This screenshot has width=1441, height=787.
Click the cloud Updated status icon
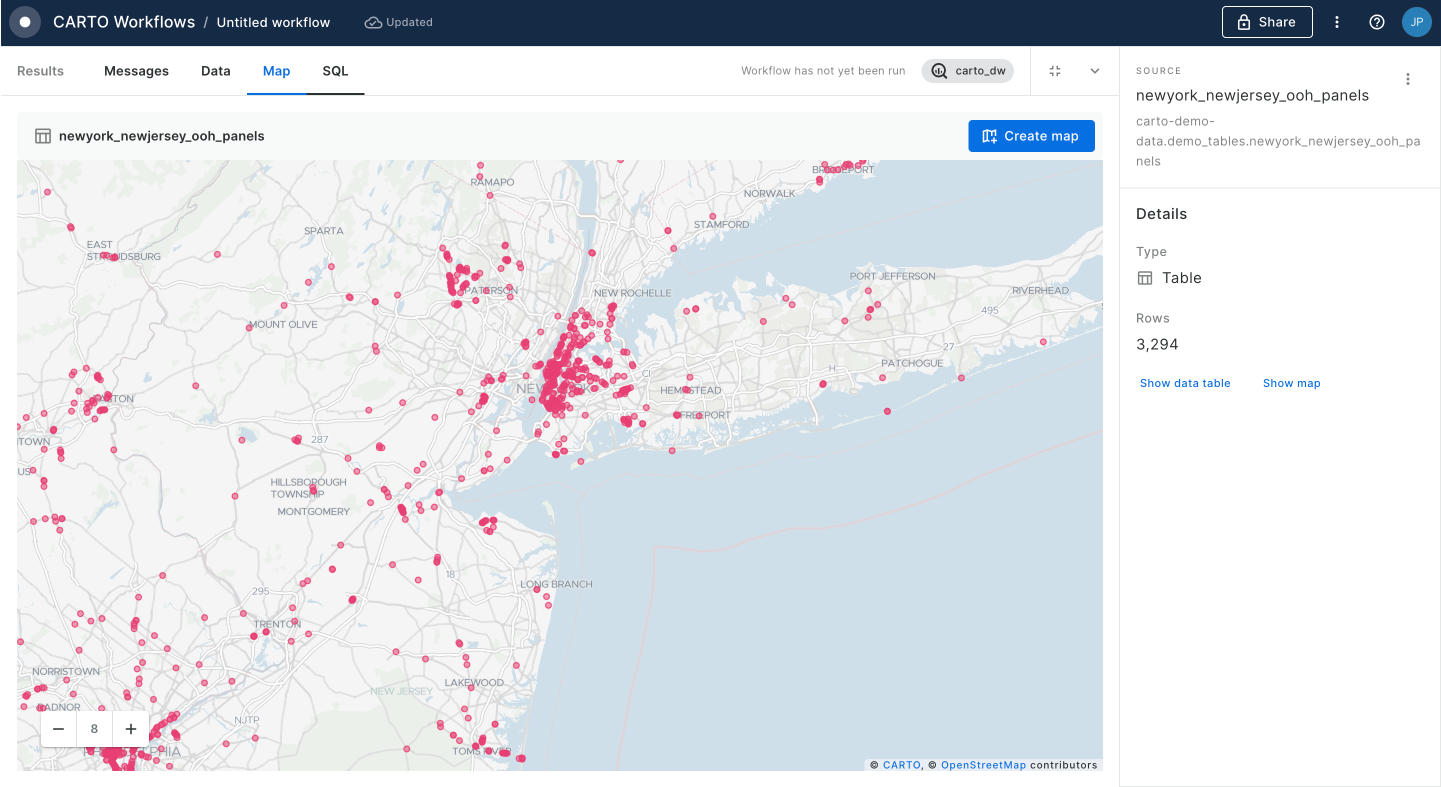point(373,22)
